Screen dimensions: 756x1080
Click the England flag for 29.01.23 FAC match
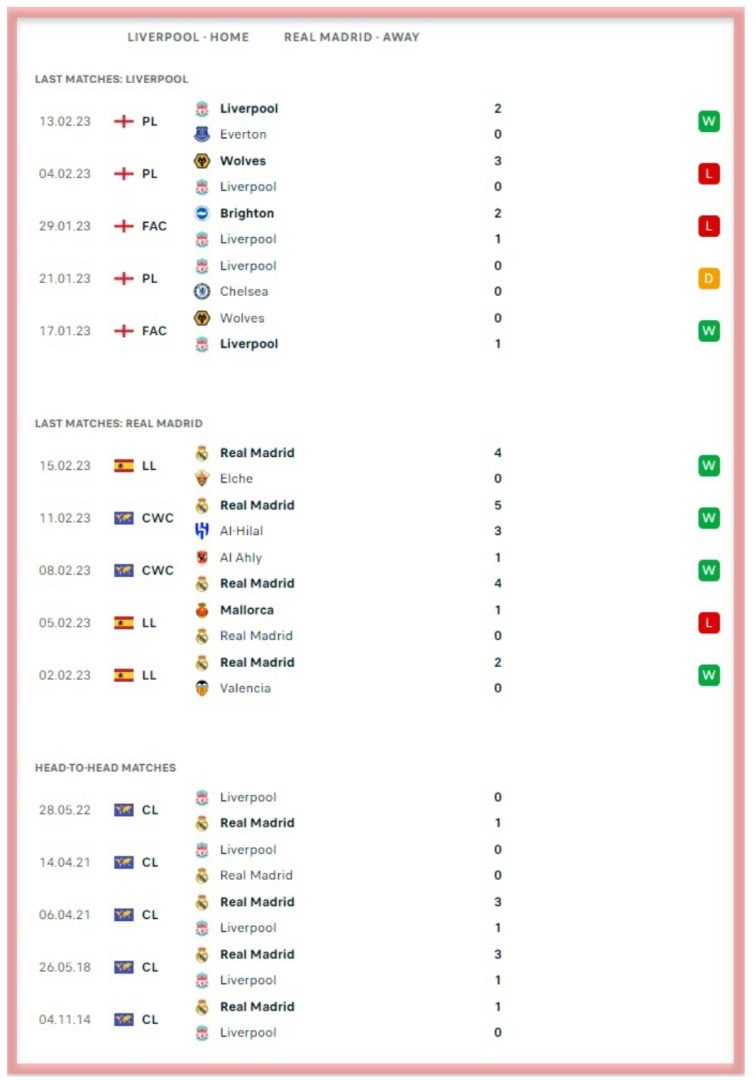coord(123,226)
